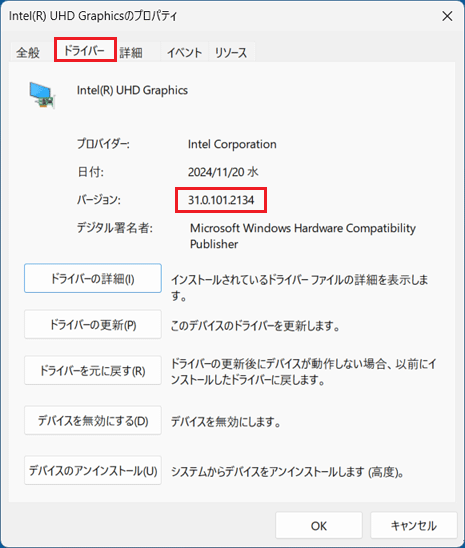Click デバイスのアンインストール(U) button
The image size is (465, 548).
(x=93, y=470)
